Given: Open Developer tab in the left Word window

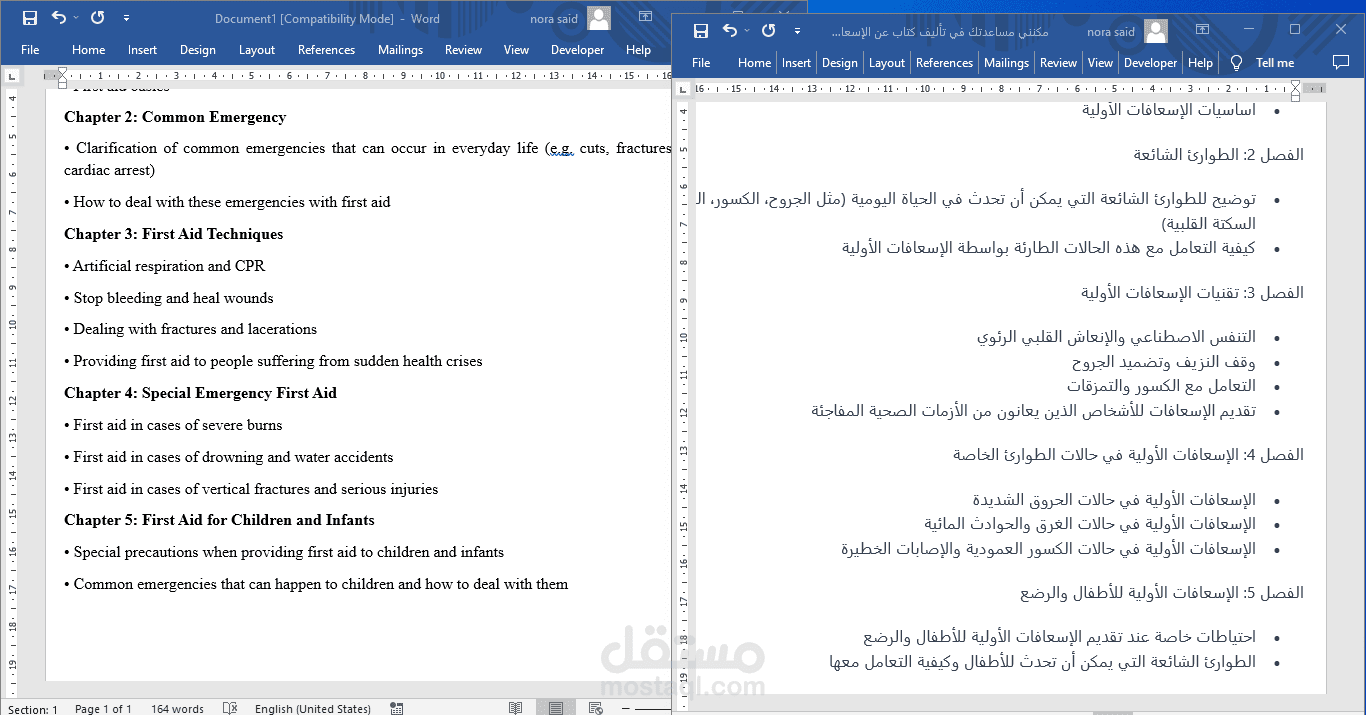Looking at the screenshot, I should tap(578, 50).
